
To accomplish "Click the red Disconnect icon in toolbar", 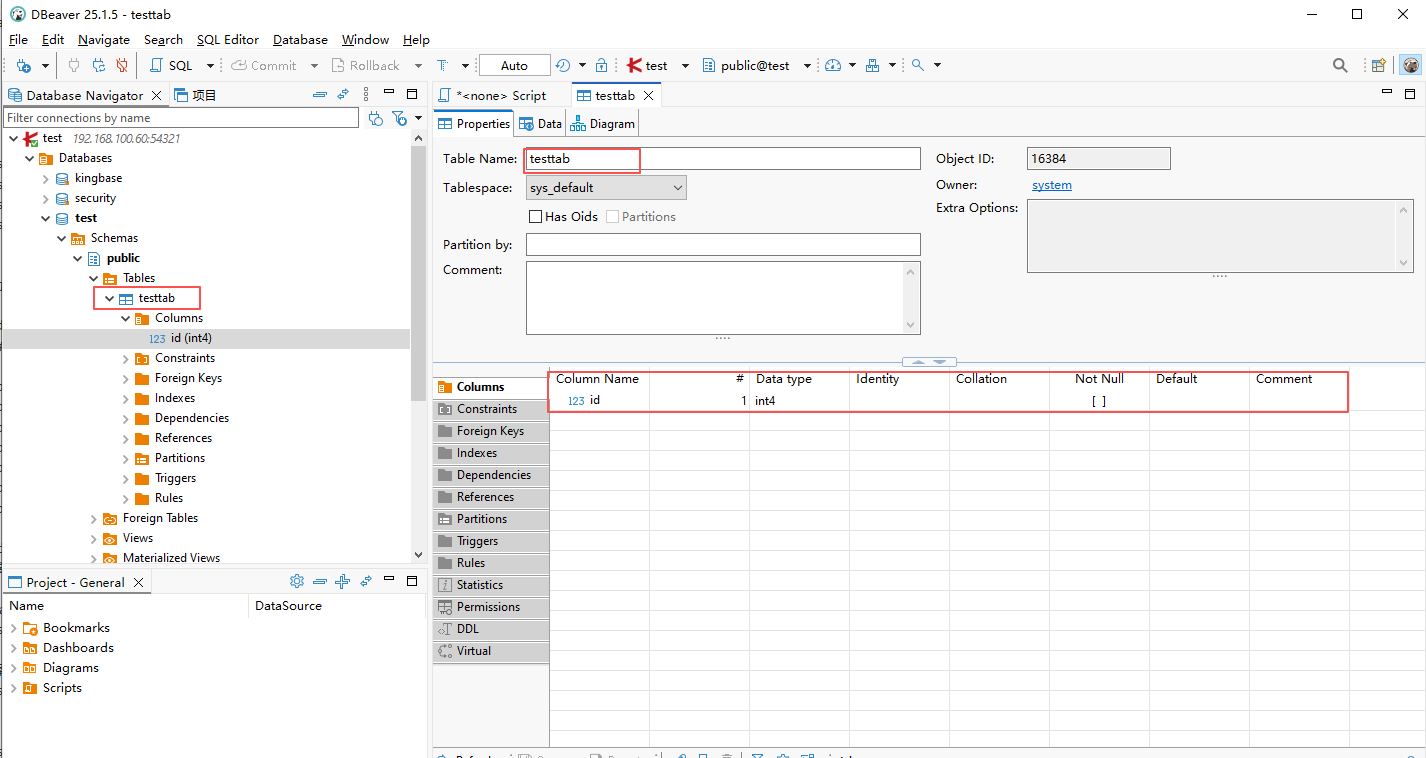I will click(122, 66).
